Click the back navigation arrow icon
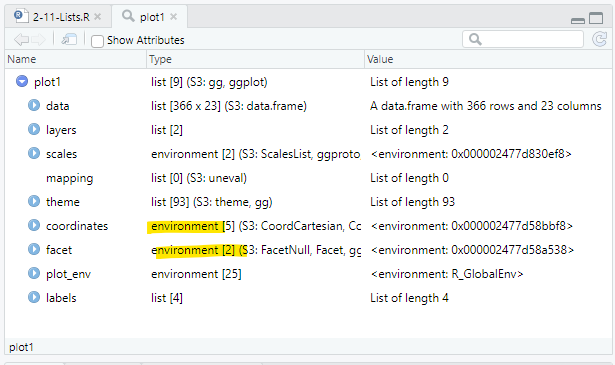This screenshot has width=615, height=365. coord(21,40)
